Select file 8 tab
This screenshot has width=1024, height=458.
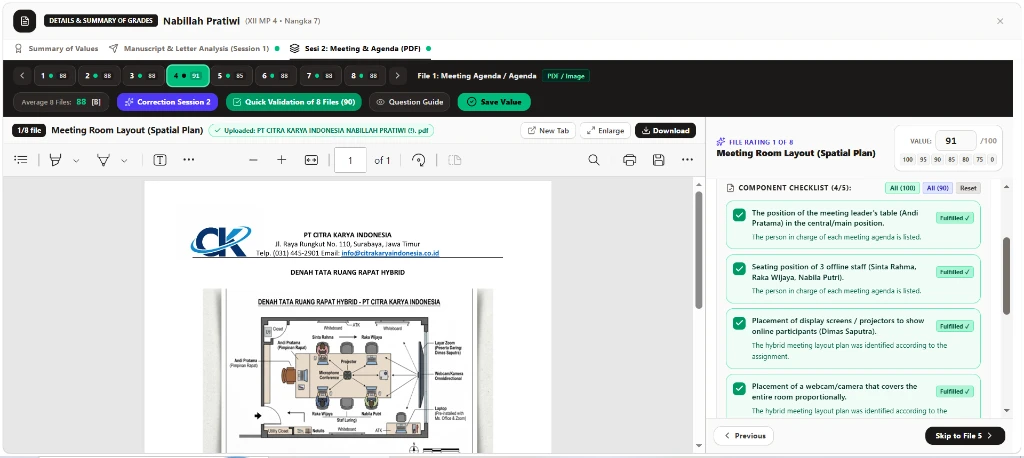(x=364, y=76)
